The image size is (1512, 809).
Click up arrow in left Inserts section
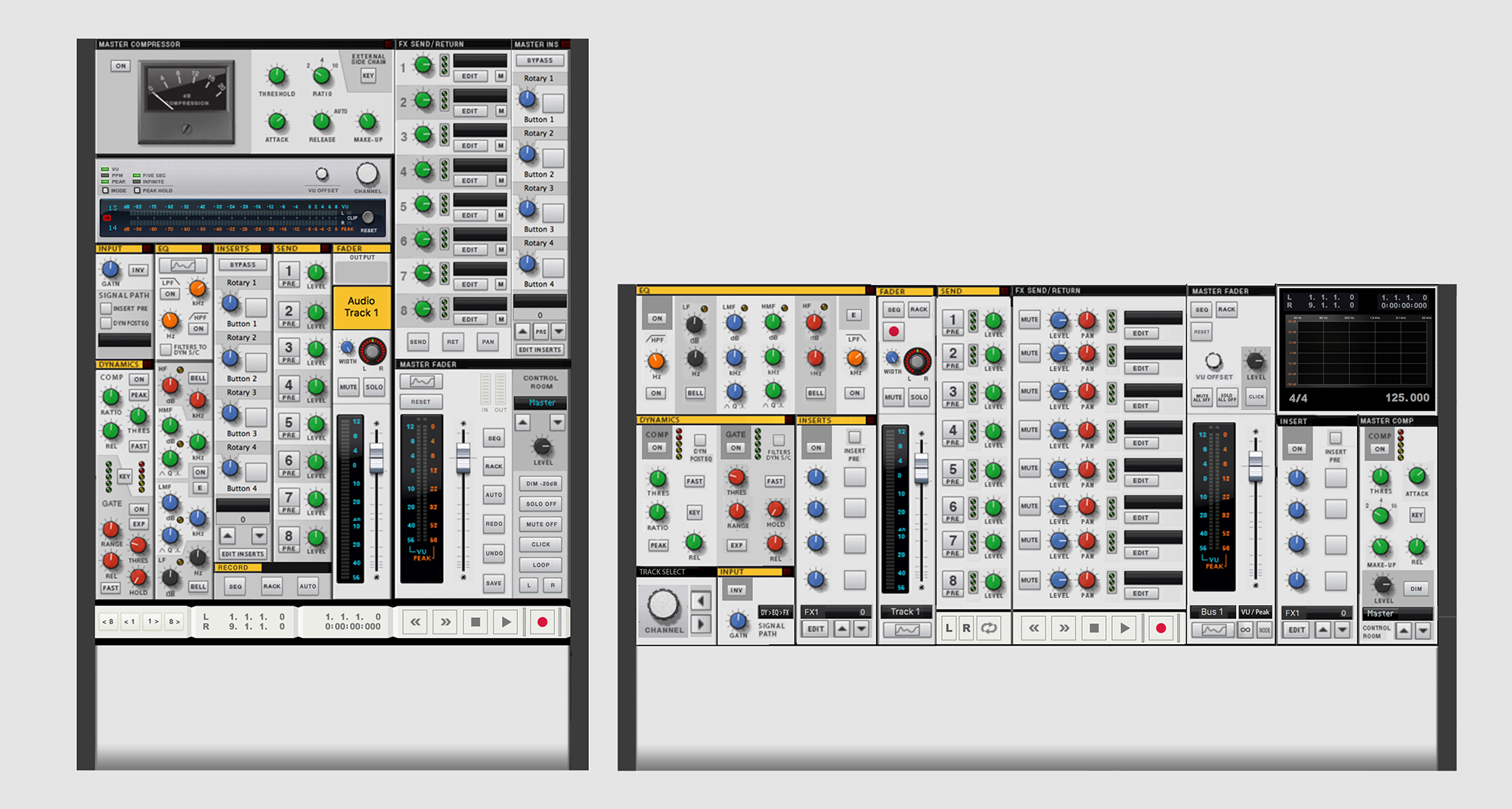pos(228,535)
